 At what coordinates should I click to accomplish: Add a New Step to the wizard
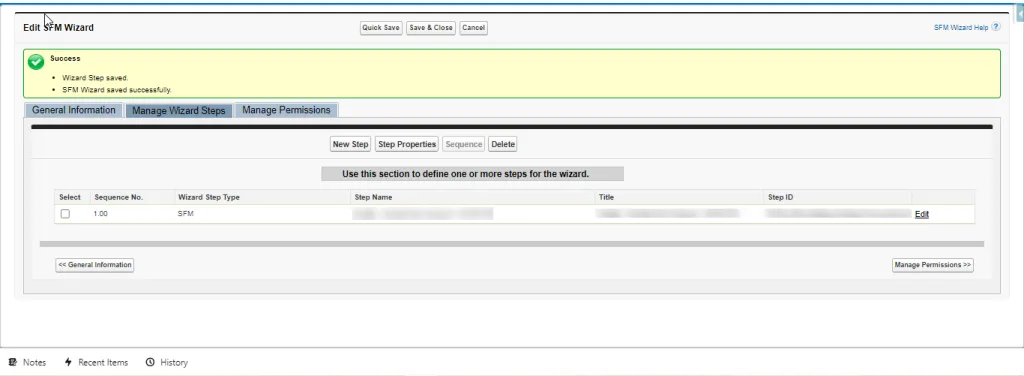[x=351, y=144]
